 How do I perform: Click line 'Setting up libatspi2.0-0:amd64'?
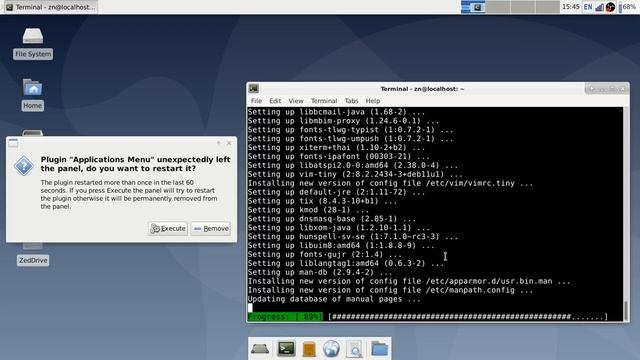(353, 166)
